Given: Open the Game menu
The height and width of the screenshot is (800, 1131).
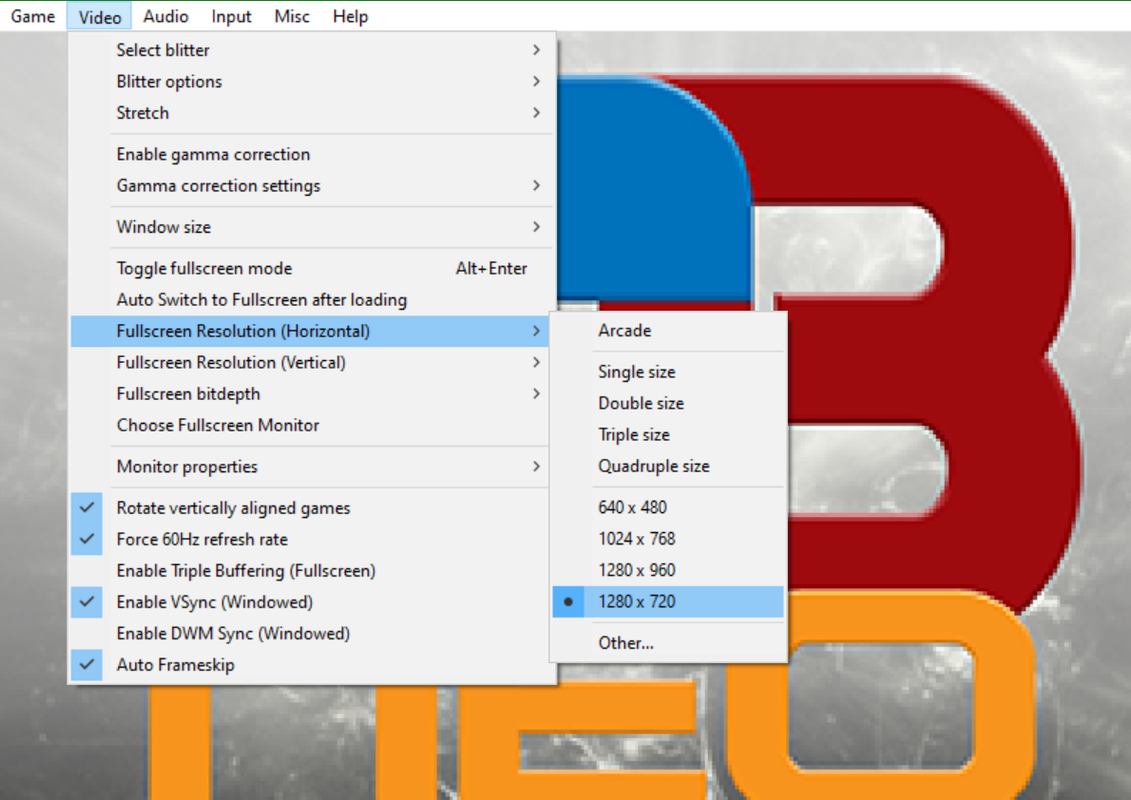Looking at the screenshot, I should [32, 16].
